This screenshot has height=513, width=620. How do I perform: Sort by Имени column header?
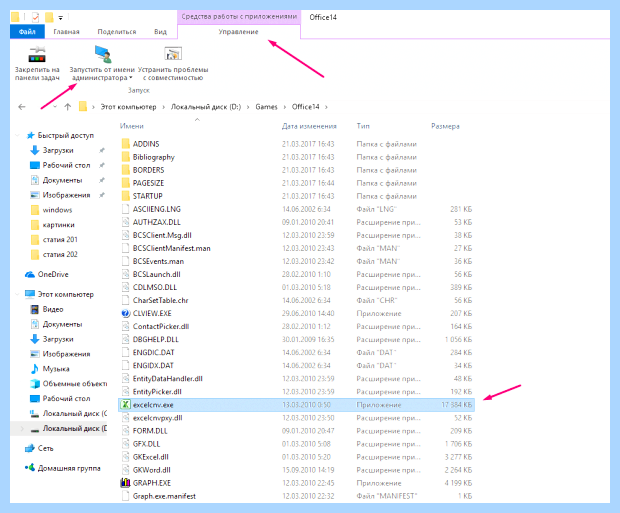click(132, 126)
